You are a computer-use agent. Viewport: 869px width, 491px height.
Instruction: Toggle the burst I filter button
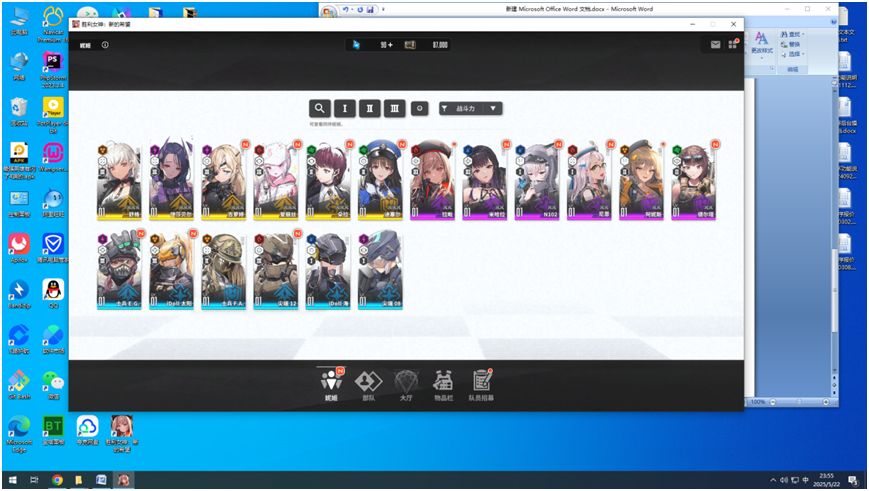345,108
